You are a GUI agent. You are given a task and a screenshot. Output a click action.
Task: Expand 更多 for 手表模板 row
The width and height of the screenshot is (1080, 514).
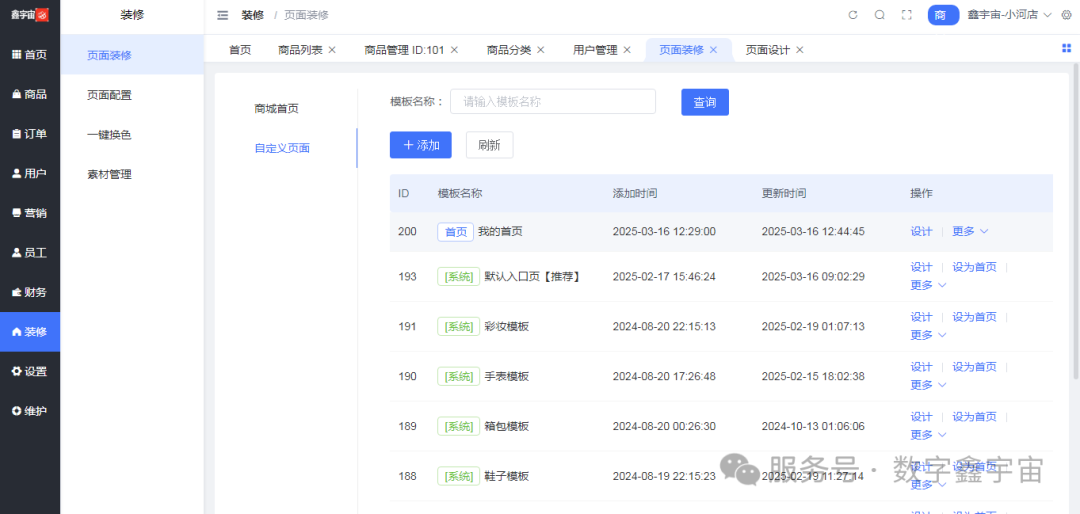pyautogui.click(x=928, y=384)
